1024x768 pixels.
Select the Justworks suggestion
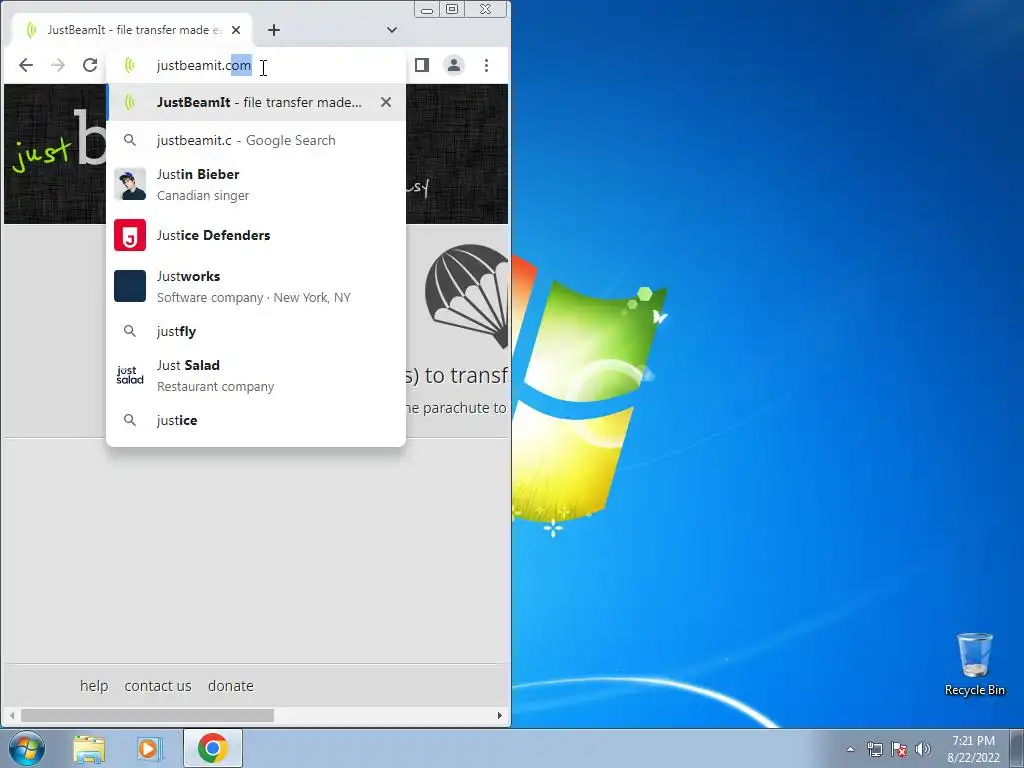[255, 287]
